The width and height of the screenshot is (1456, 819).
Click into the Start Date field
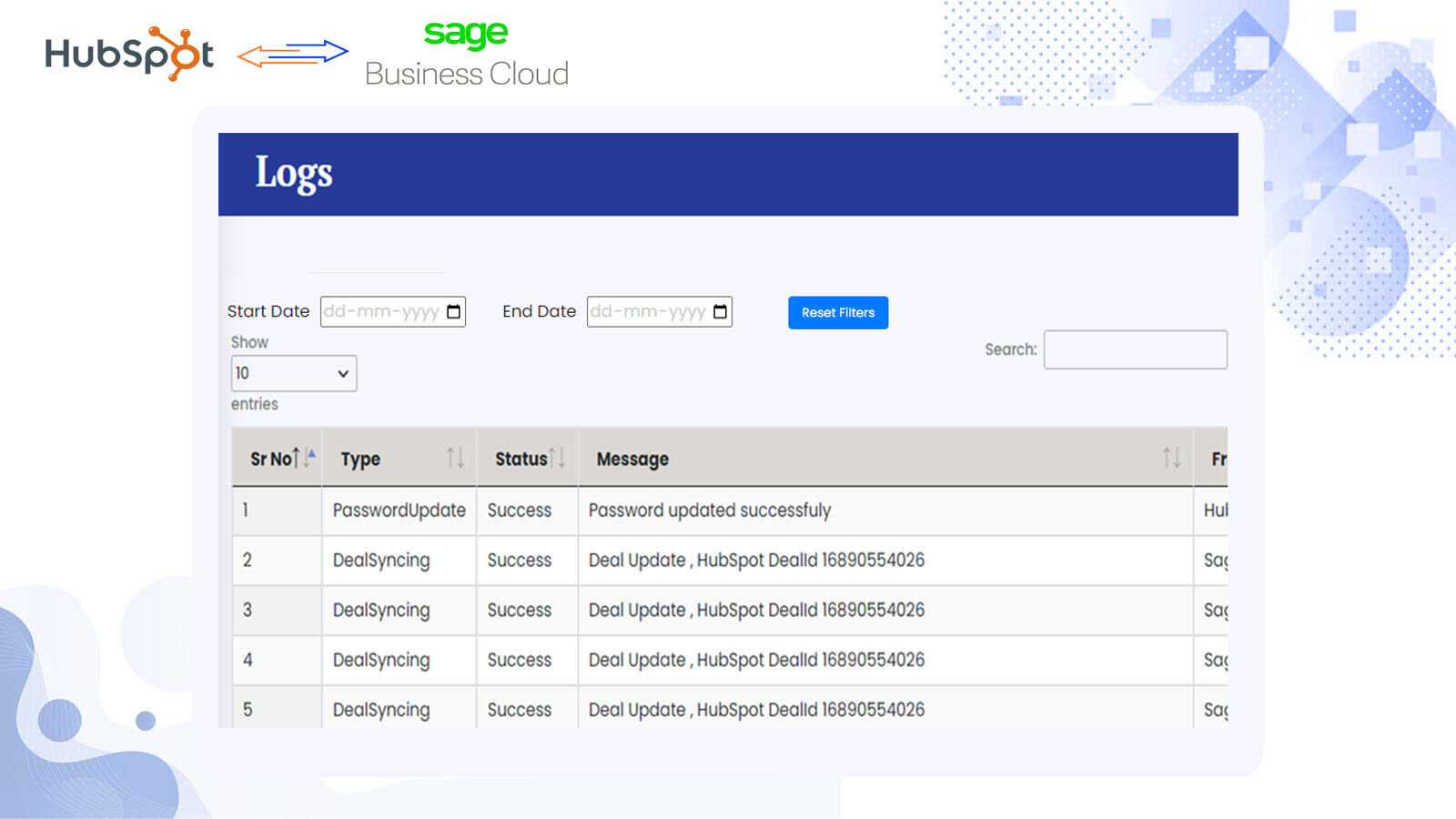click(x=381, y=312)
